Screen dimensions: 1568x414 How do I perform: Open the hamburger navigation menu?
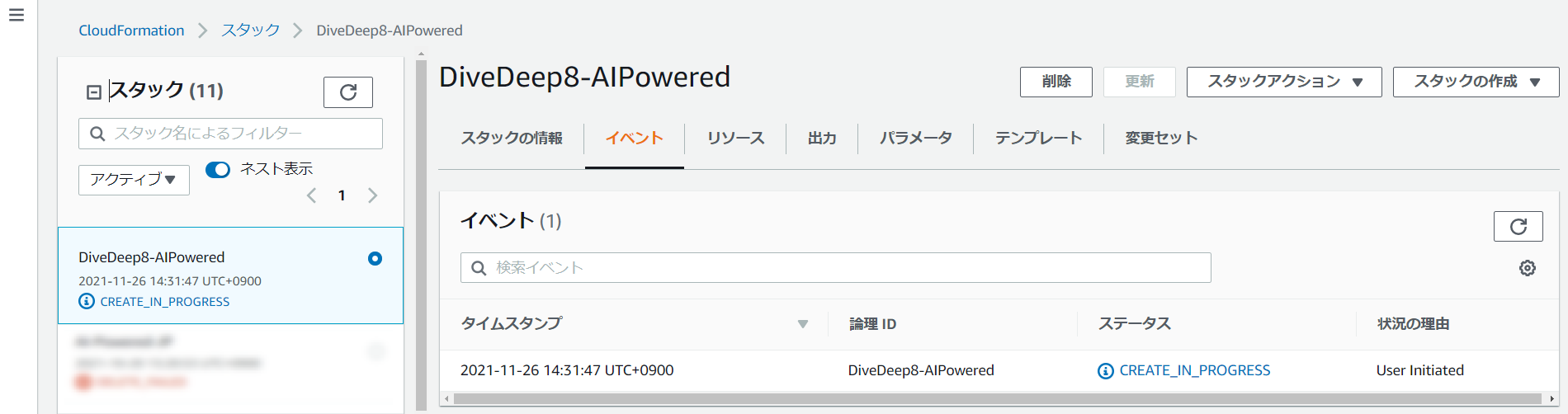[x=17, y=15]
